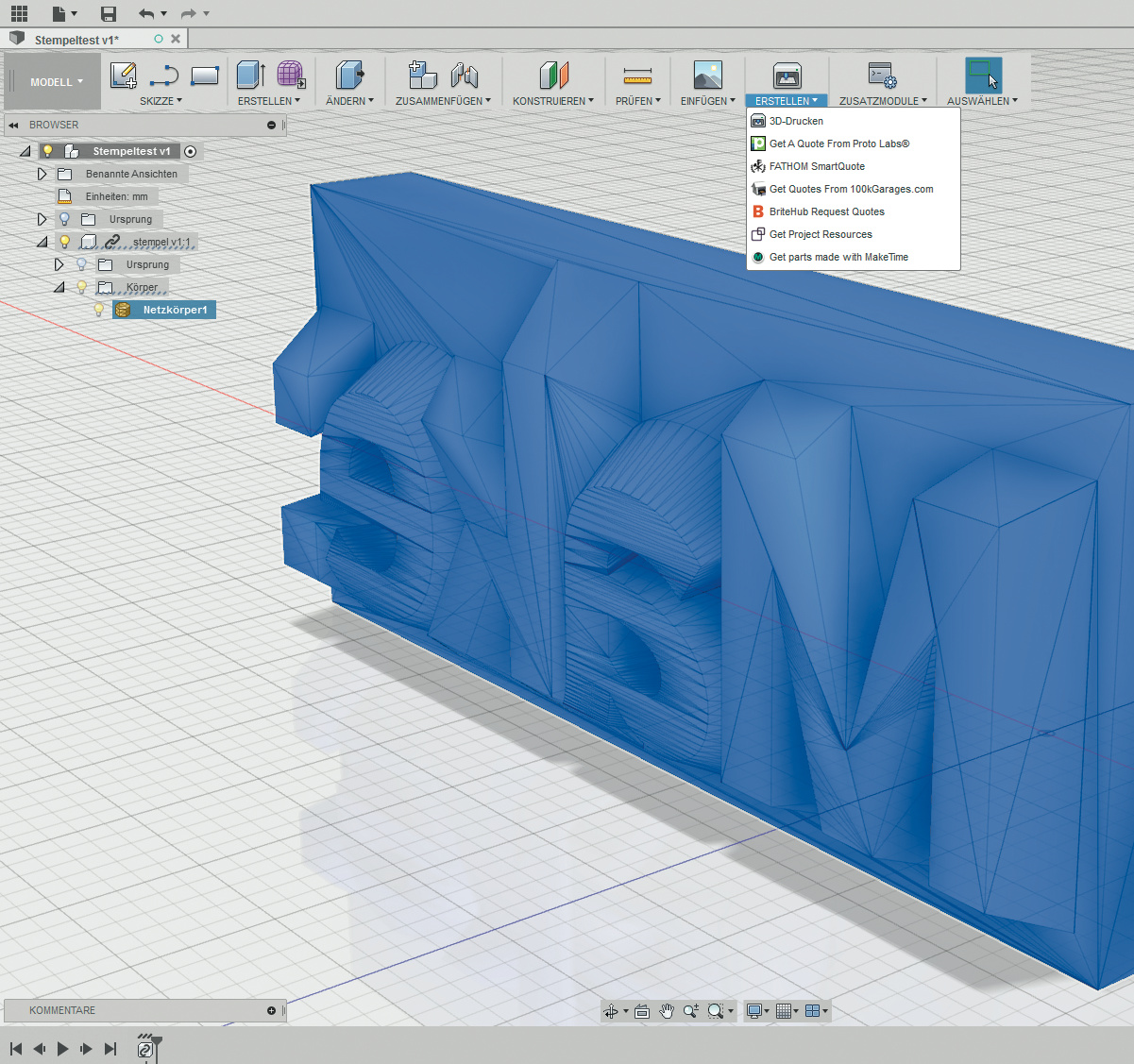This screenshot has width=1134, height=1064.
Task: Click the insert image icon
Action: (x=707, y=76)
